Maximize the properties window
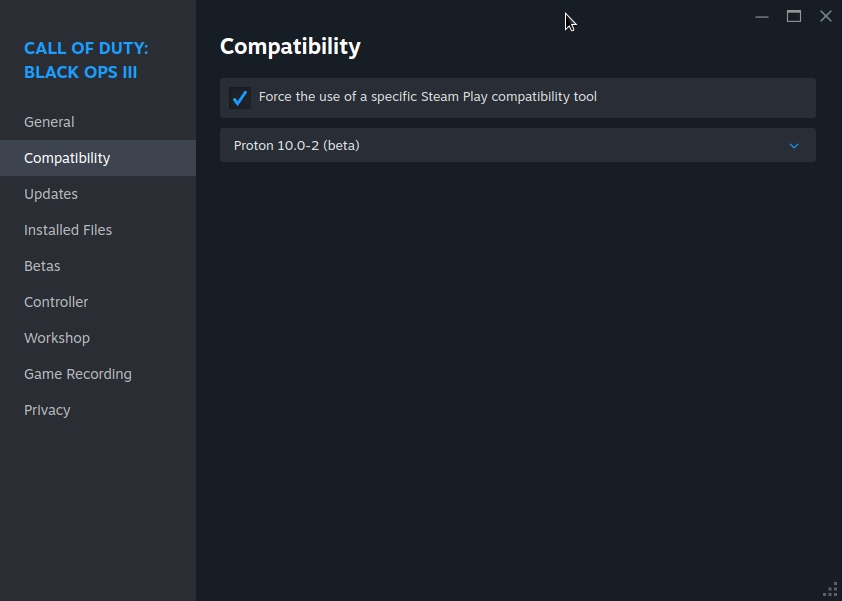 (x=794, y=16)
